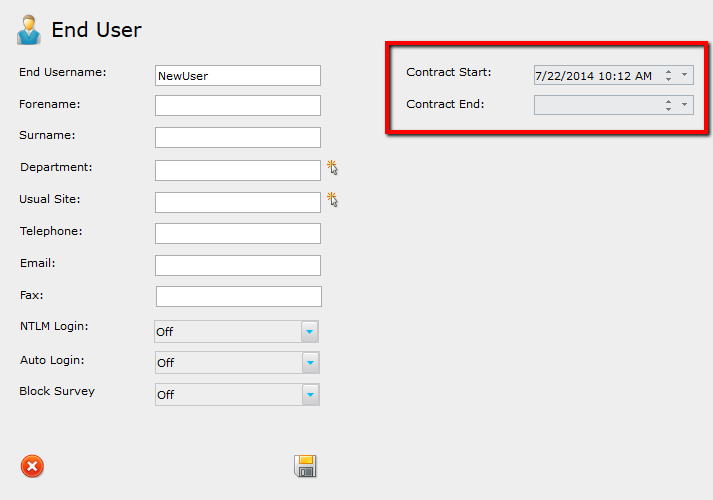Click the End Username label
Screen dimensions: 713x500
63,72
